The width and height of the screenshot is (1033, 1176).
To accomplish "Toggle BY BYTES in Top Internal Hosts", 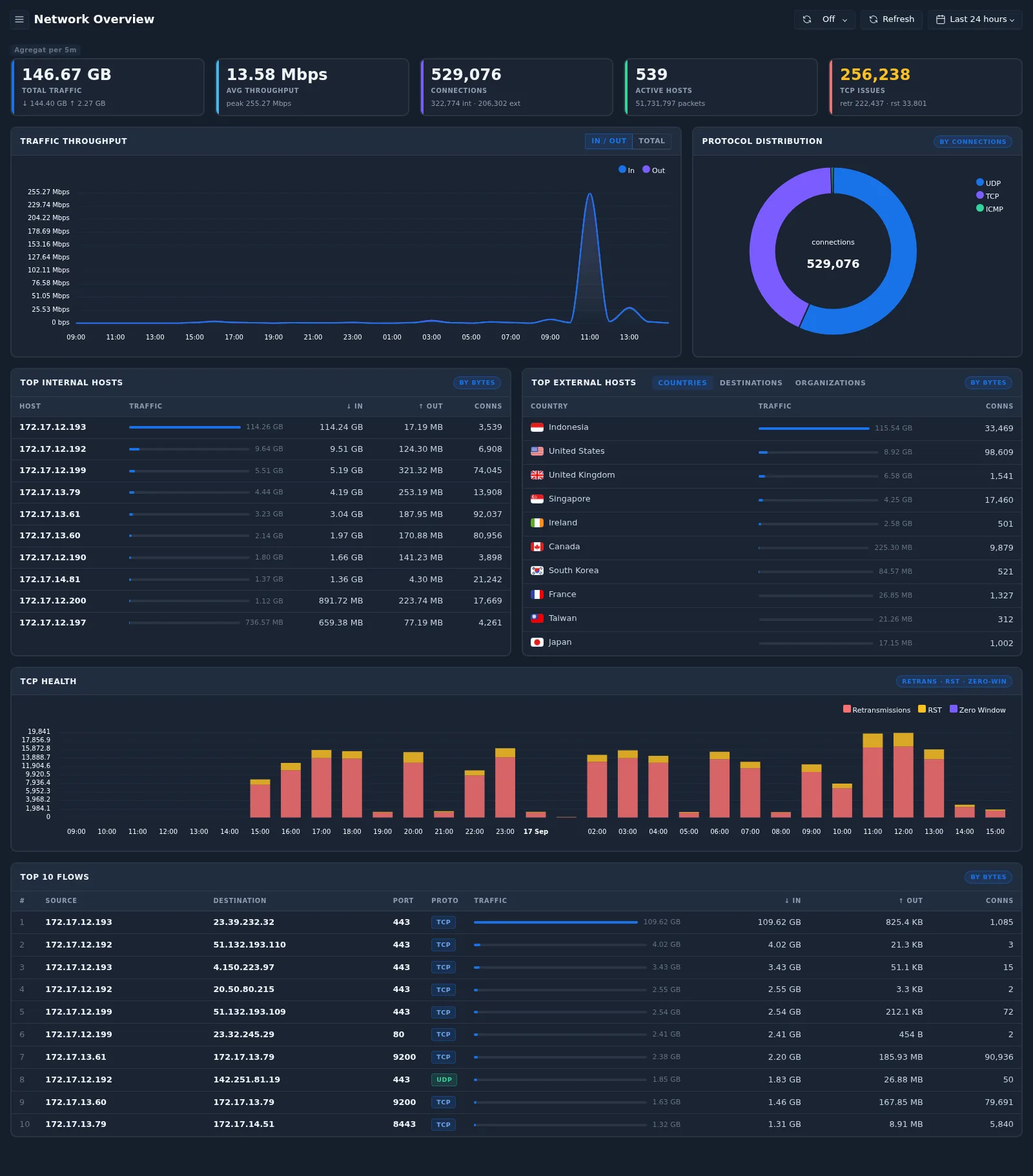I will [477, 383].
